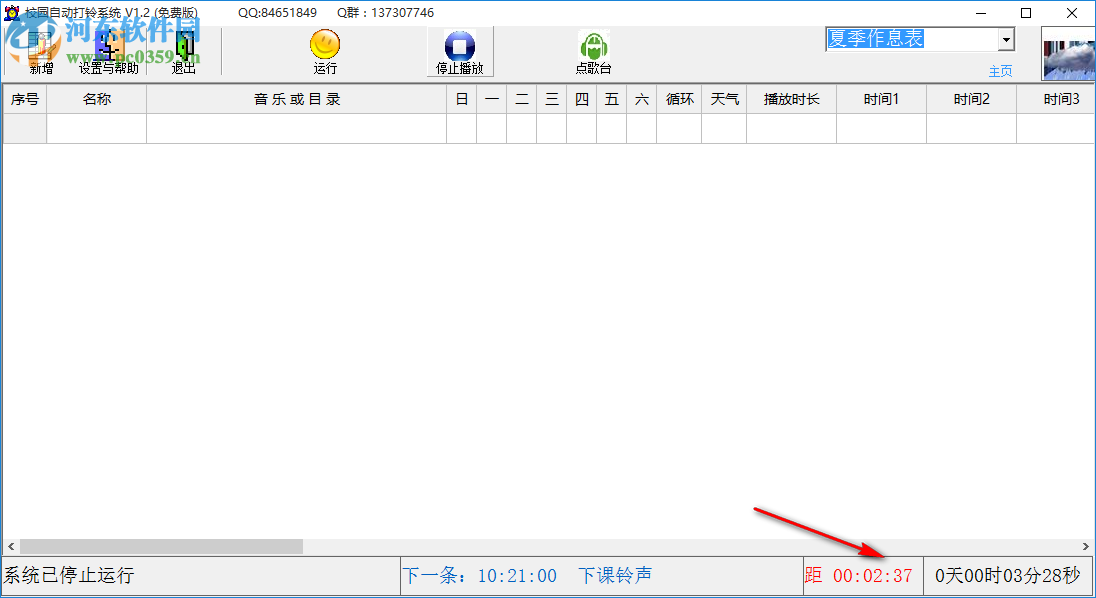
Task: Click the 播放时长 duration column header
Action: click(x=790, y=99)
